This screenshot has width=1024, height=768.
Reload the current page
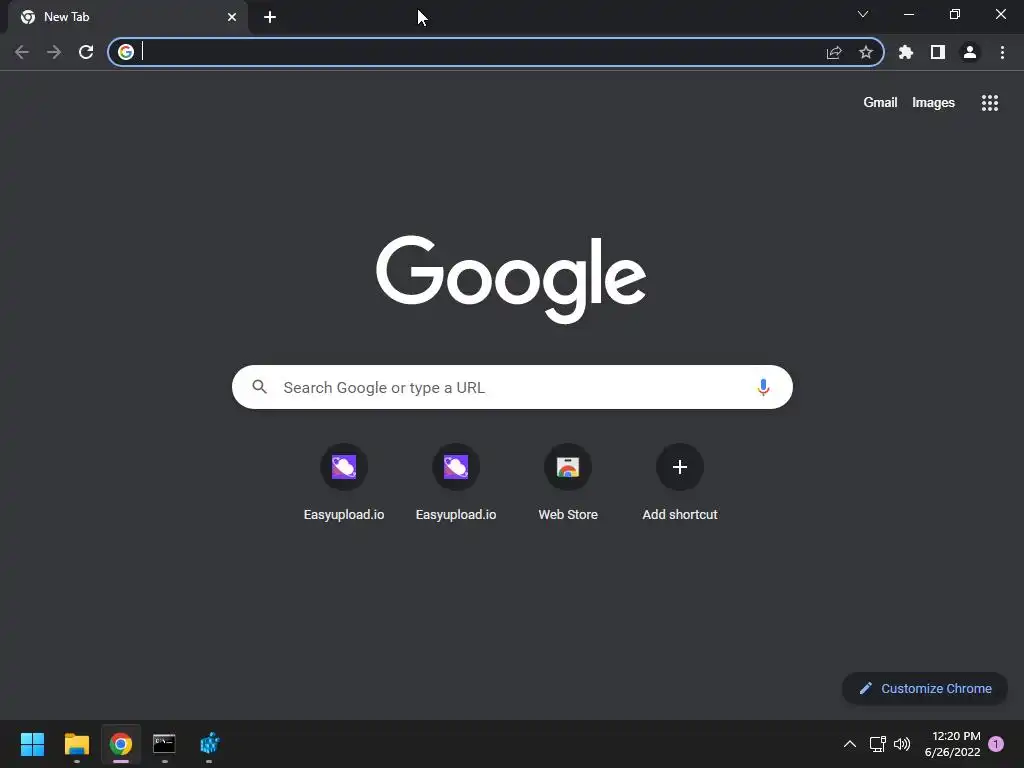coord(86,52)
